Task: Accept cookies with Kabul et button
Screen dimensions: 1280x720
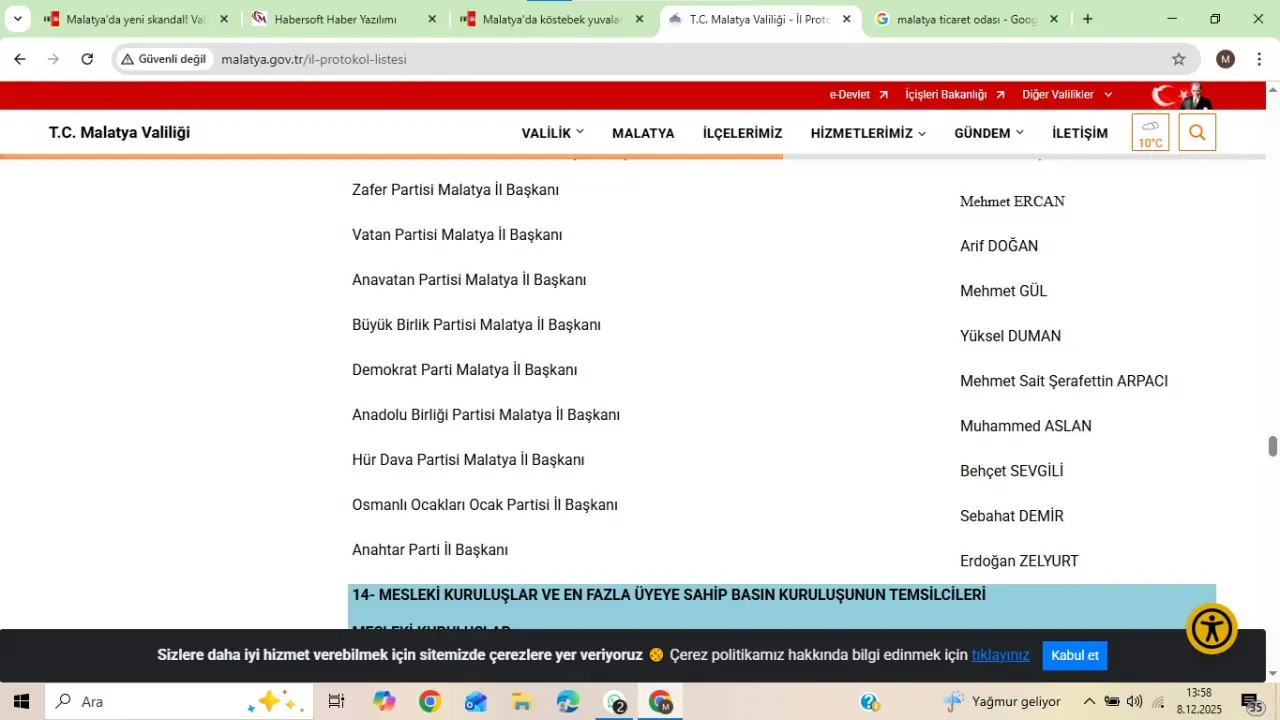Action: click(1074, 655)
